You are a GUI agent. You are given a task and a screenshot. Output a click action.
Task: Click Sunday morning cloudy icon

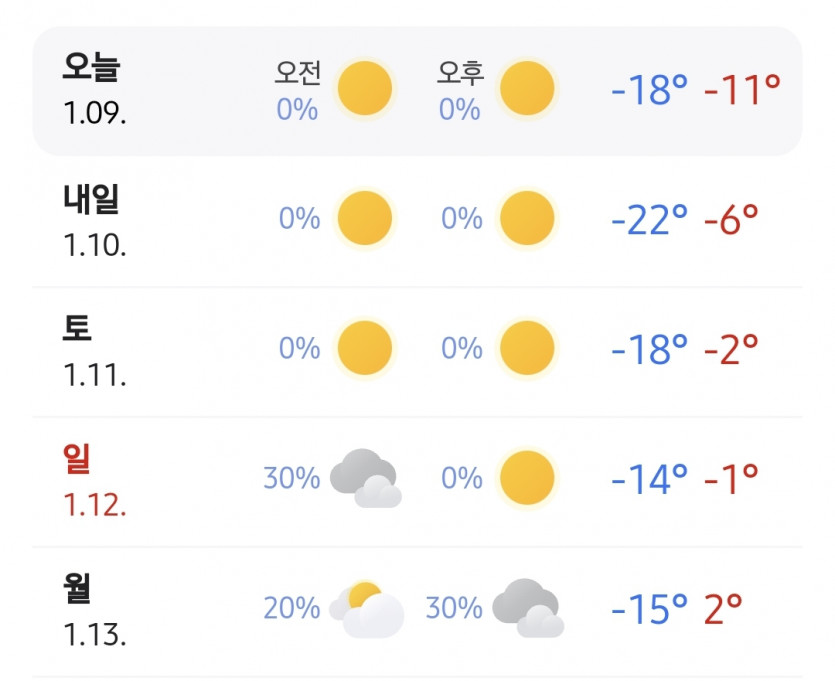click(365, 478)
